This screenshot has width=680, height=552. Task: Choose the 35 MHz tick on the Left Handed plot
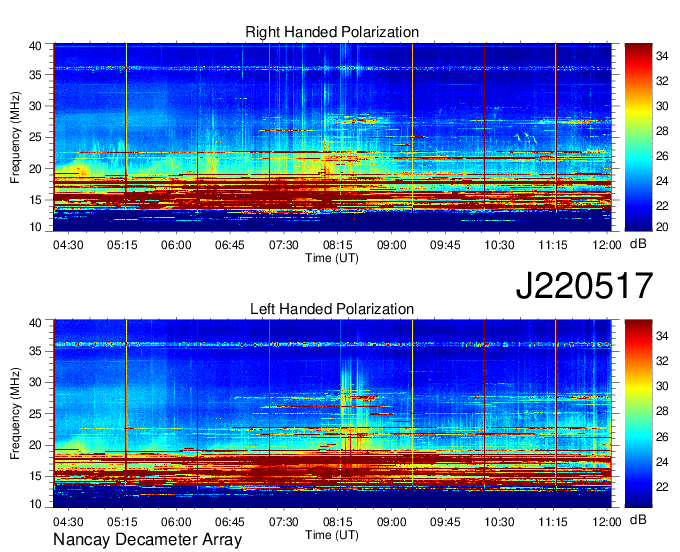click(36, 351)
